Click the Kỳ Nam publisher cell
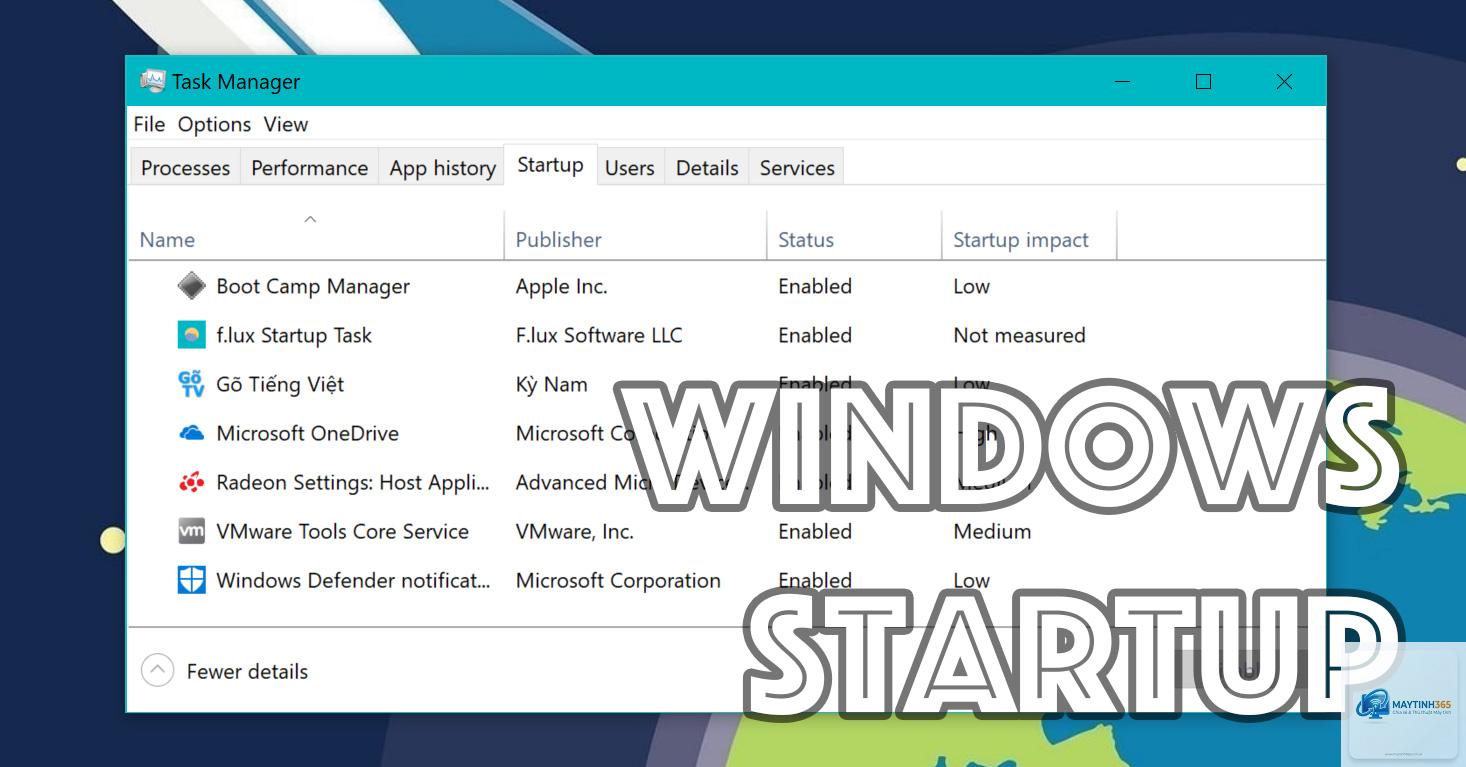The height and width of the screenshot is (767, 1466). (551, 384)
